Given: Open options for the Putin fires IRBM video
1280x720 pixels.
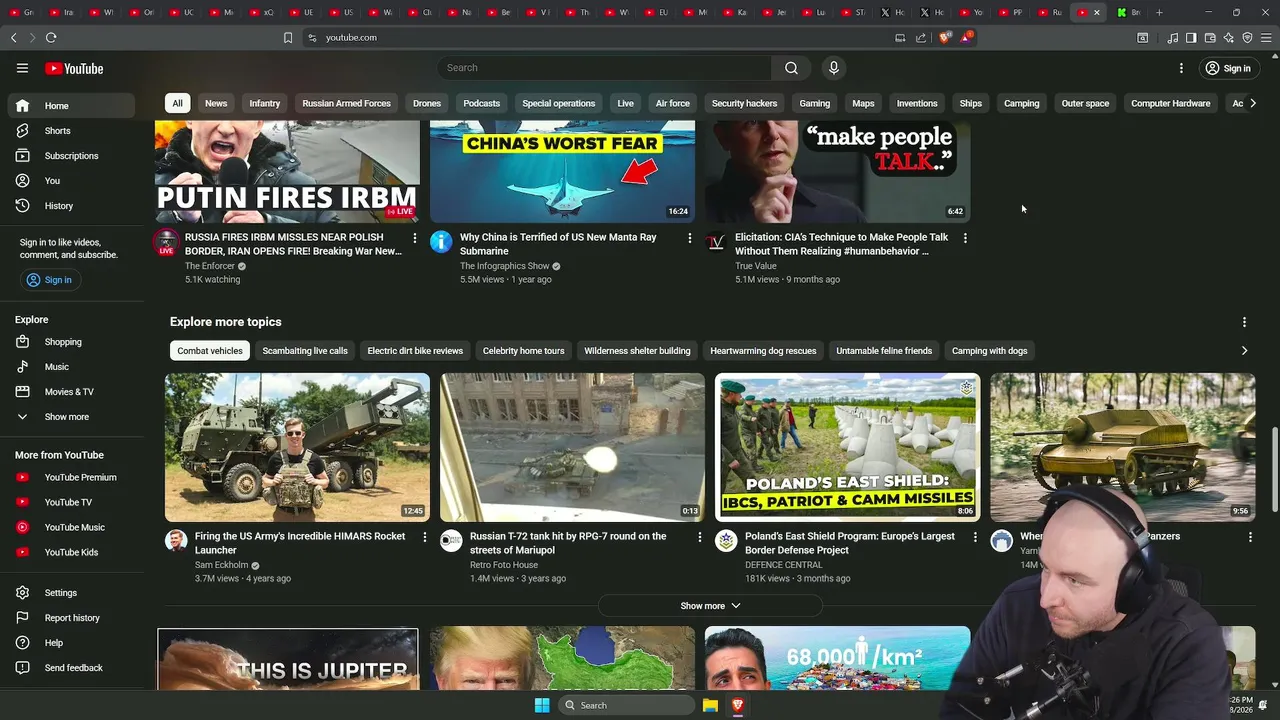Looking at the screenshot, I should pos(414,238).
